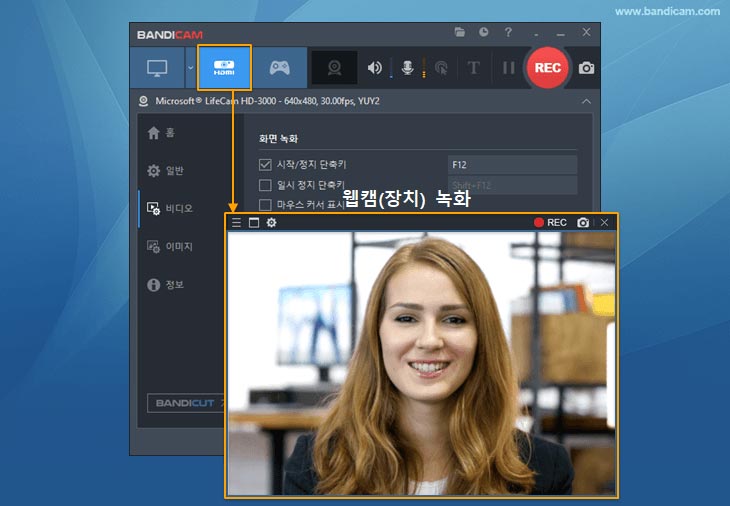Screen dimensions: 730x506
Task: Click the Shift+F12 hotkey field
Action: click(512, 185)
